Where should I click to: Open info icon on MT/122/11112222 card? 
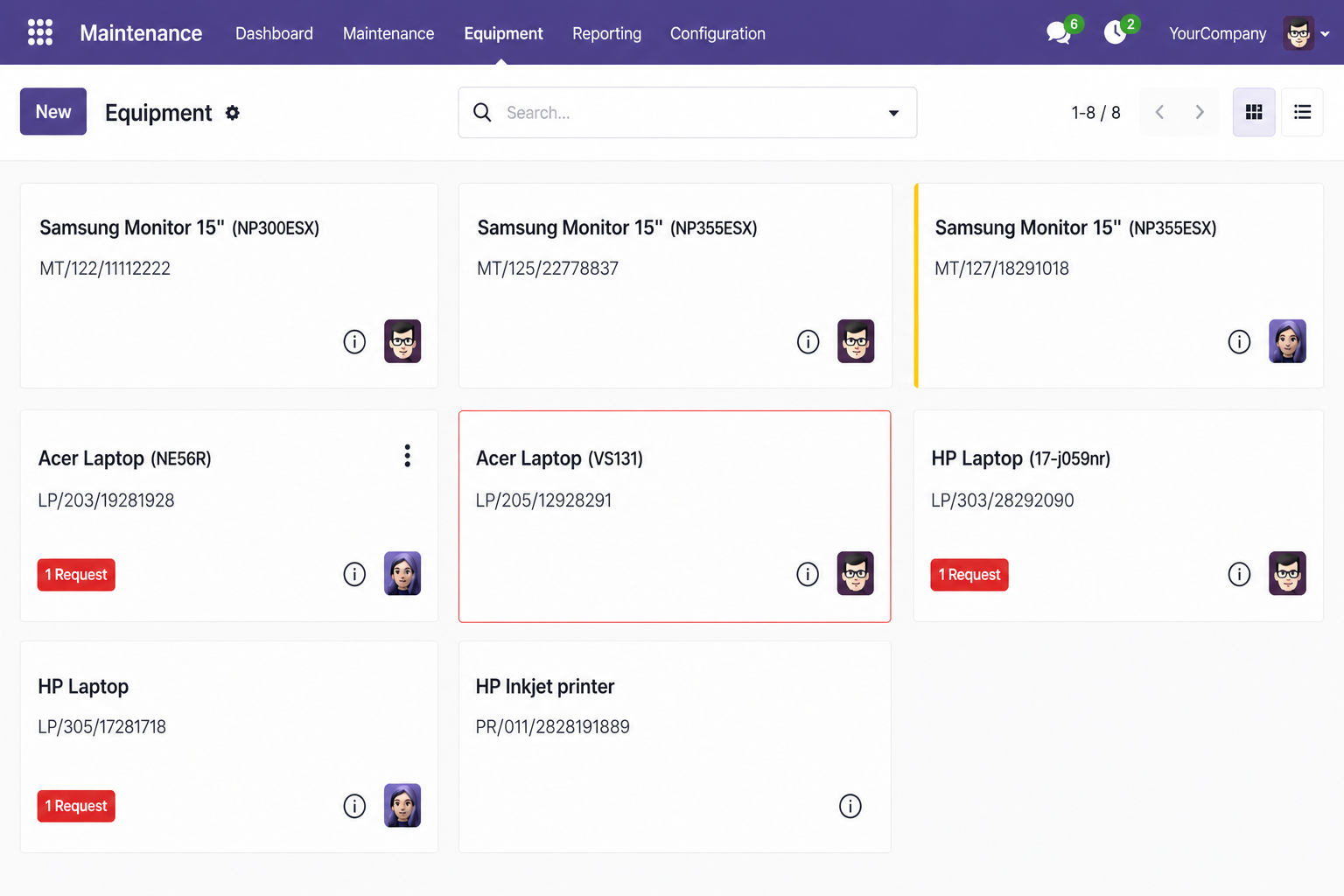click(x=354, y=341)
